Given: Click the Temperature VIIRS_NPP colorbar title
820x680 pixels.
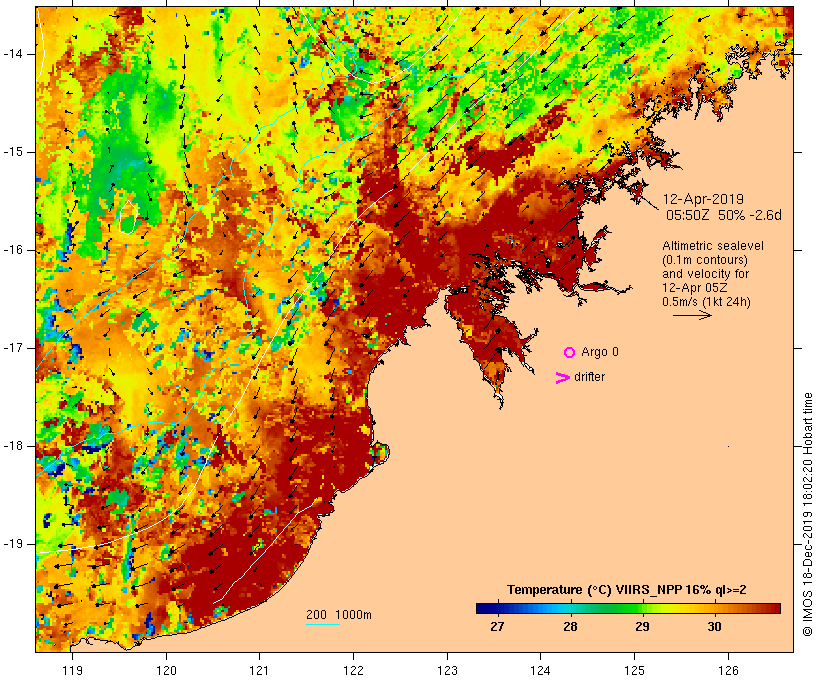Looking at the screenshot, I should 627,590.
